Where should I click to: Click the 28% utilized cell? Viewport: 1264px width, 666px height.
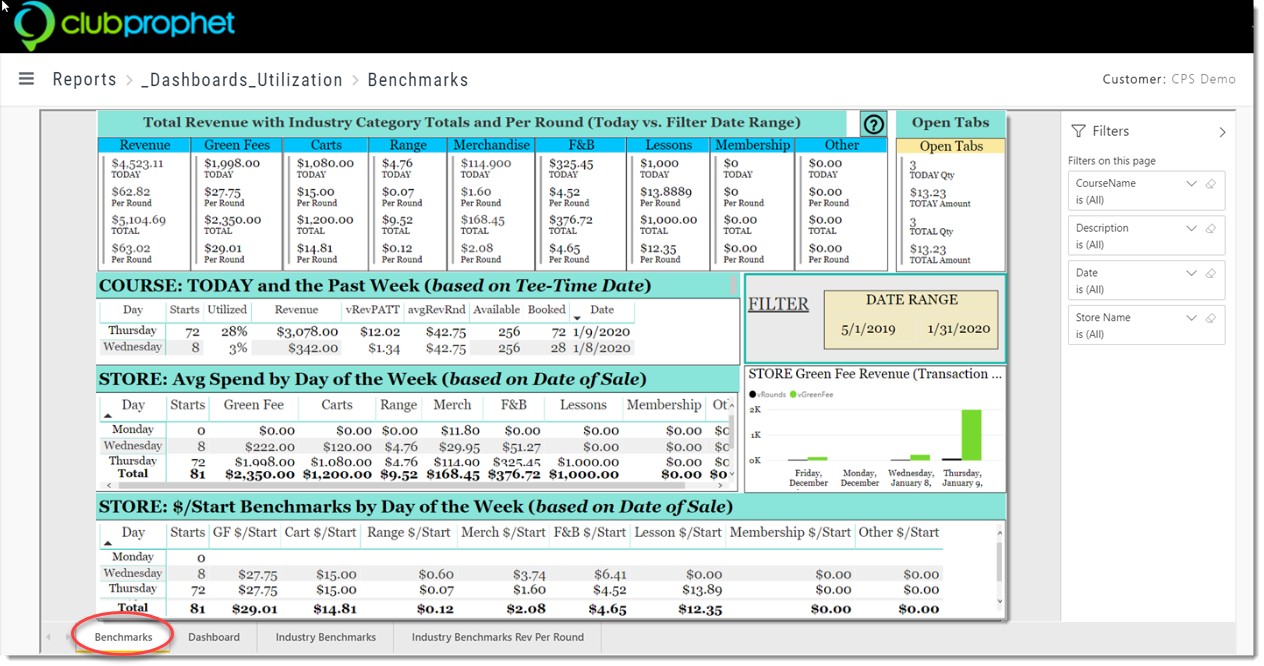pos(234,331)
